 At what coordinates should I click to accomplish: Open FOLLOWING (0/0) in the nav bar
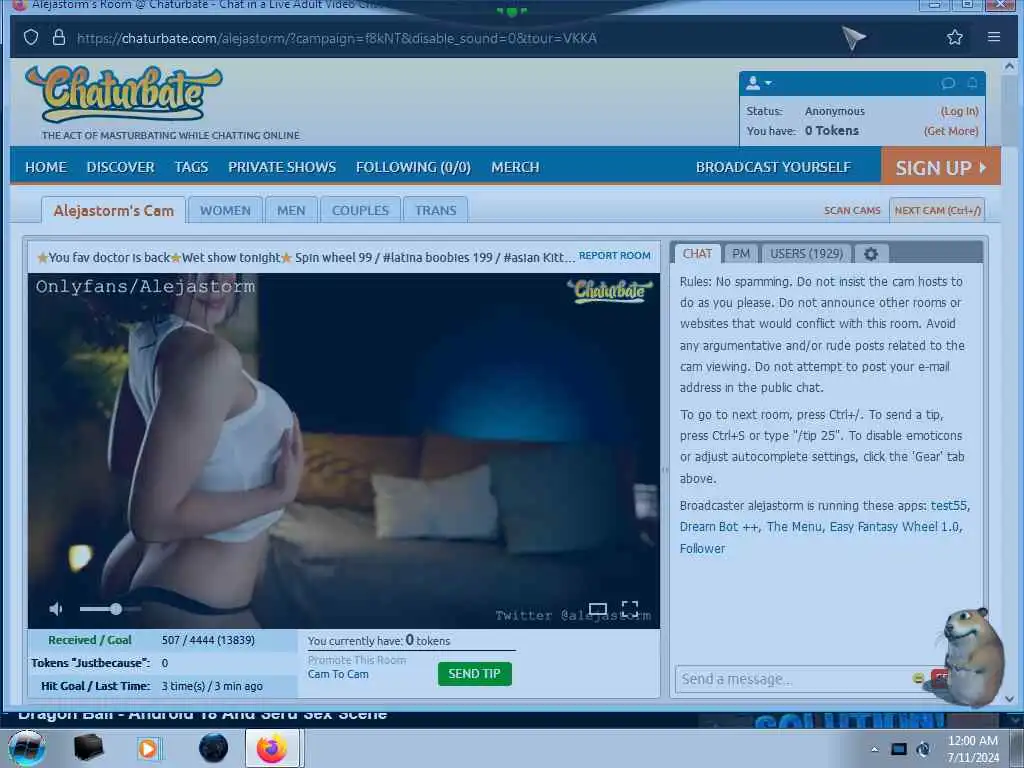413,167
